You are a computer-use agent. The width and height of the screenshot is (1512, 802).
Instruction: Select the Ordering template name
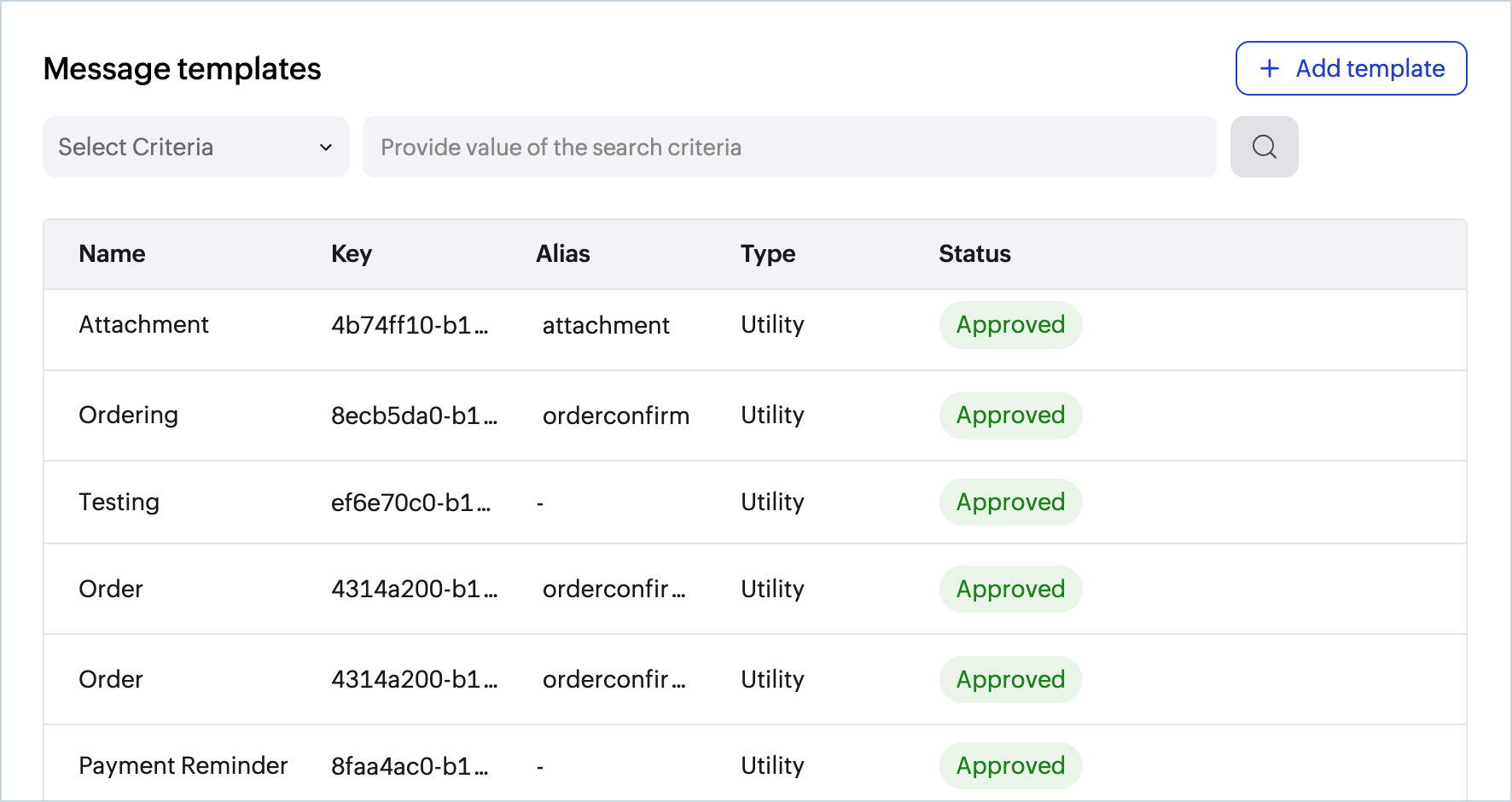(x=128, y=415)
